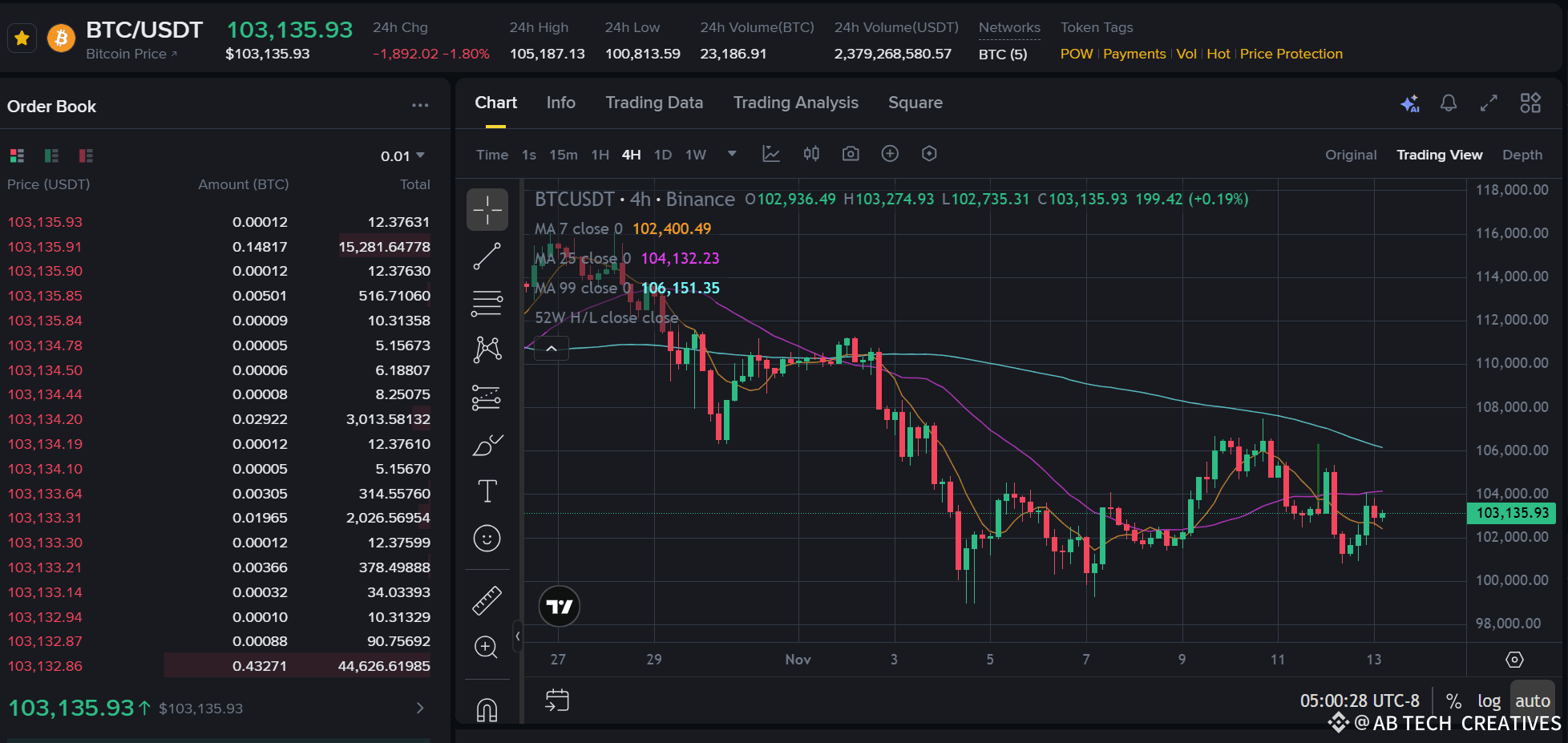Switch to the Chart tab

495,103
